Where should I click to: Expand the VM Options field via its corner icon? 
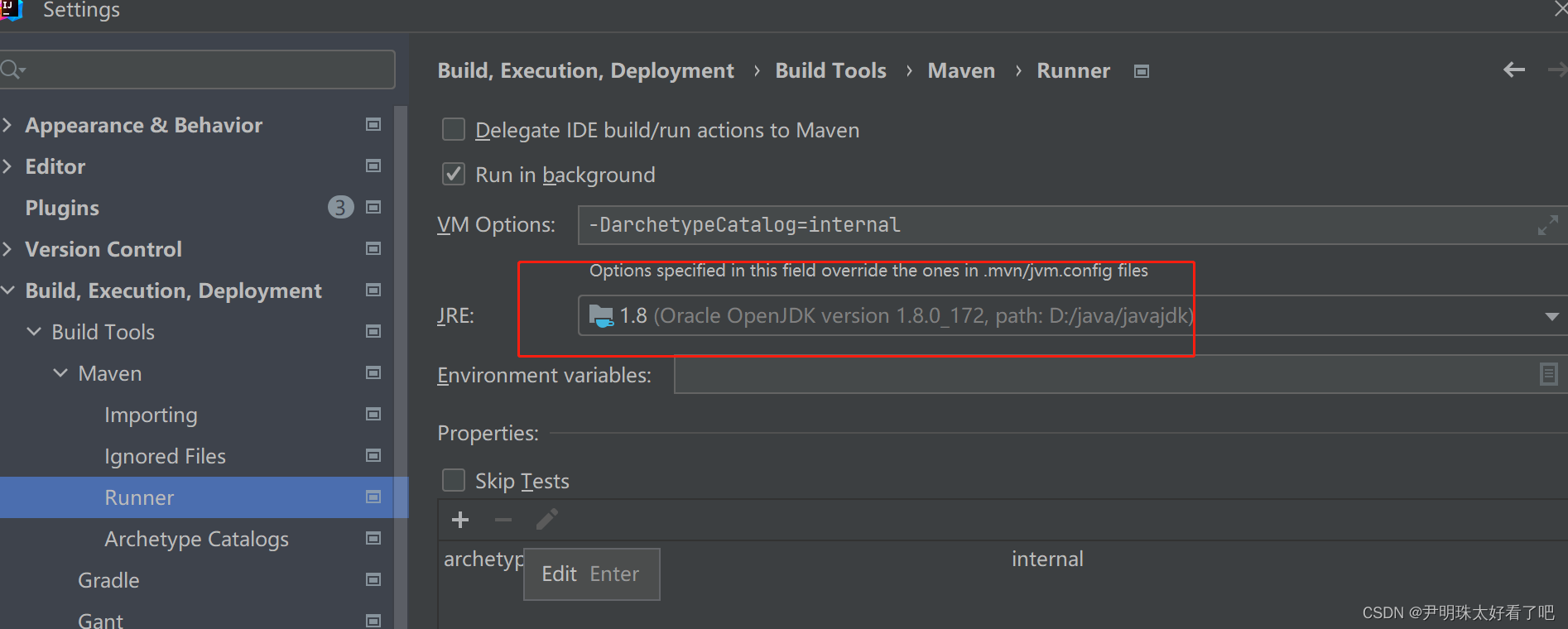[1547, 224]
